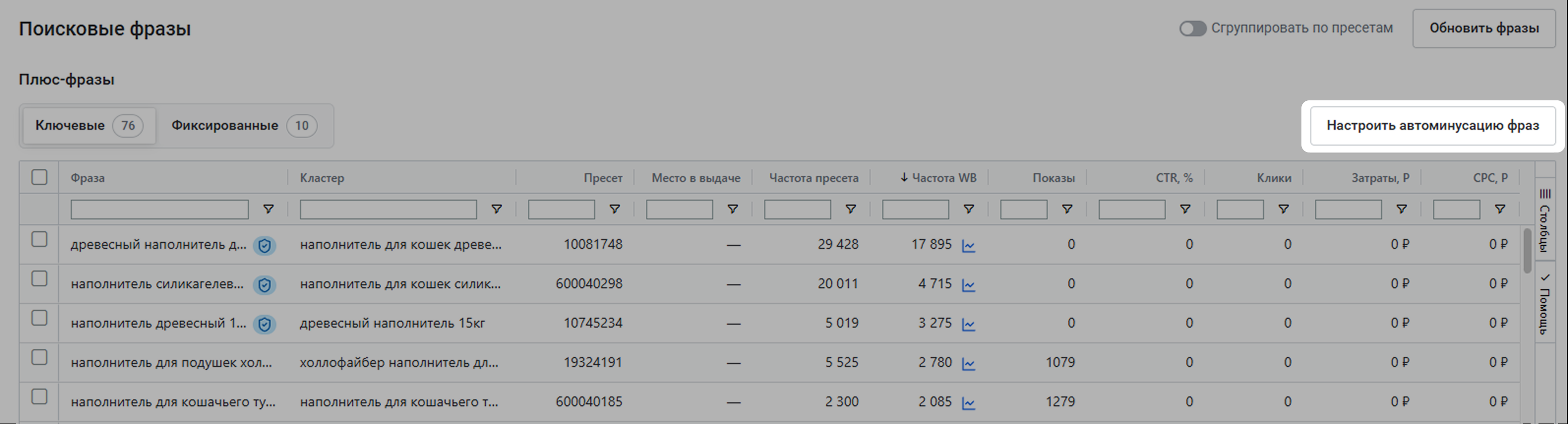Tick checkbox for наполнитель для кошачьего ту... row

click(39, 396)
